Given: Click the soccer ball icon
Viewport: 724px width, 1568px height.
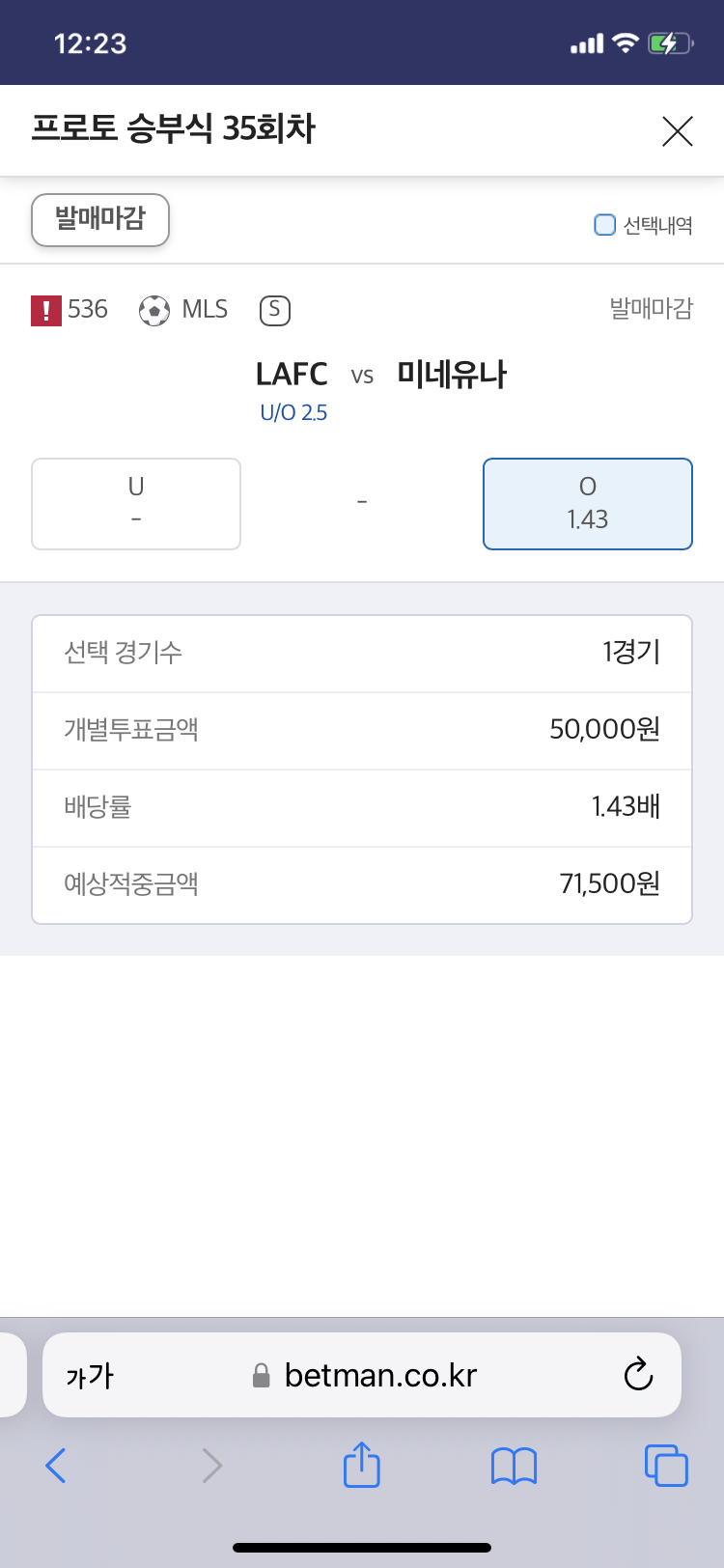Looking at the screenshot, I should tap(154, 310).
